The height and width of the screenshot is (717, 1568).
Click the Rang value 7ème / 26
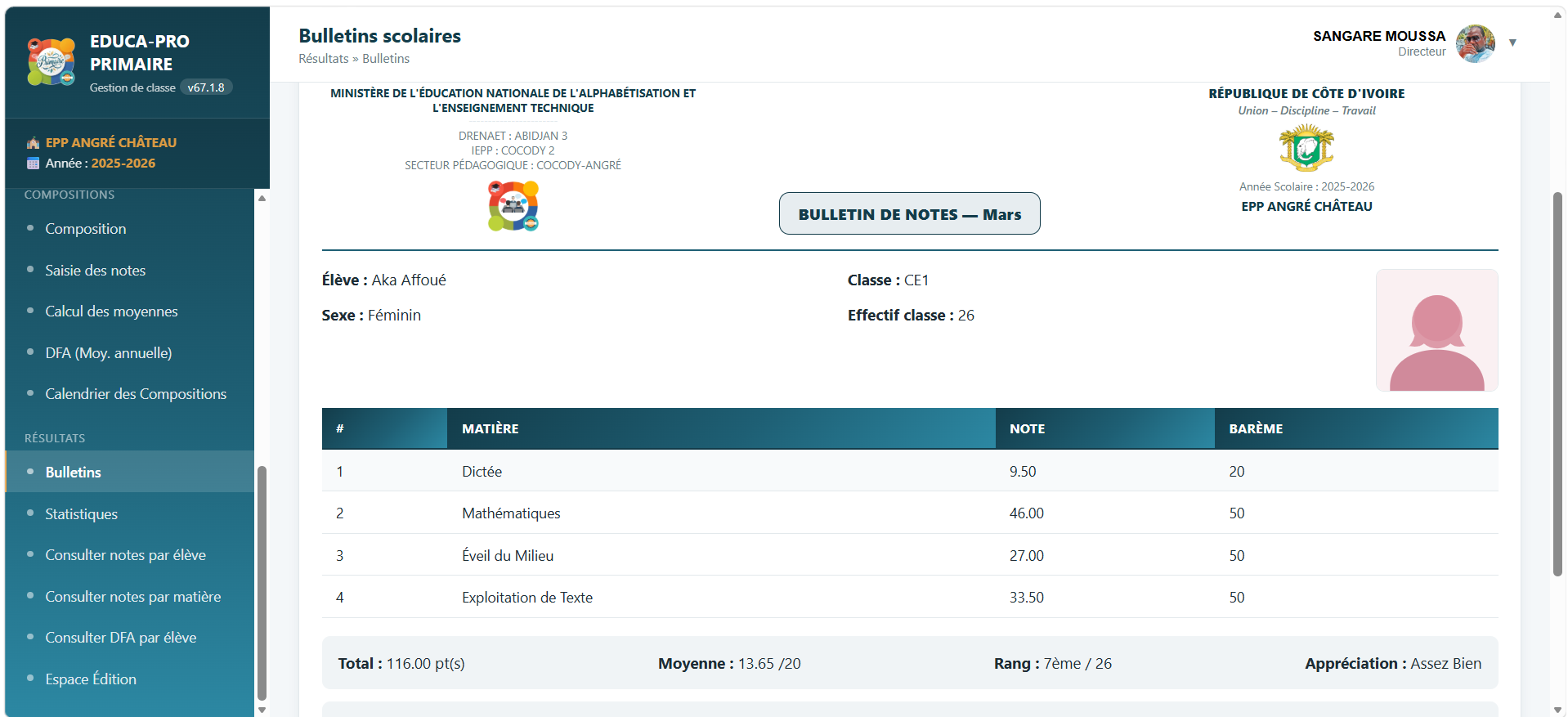pyautogui.click(x=1077, y=664)
